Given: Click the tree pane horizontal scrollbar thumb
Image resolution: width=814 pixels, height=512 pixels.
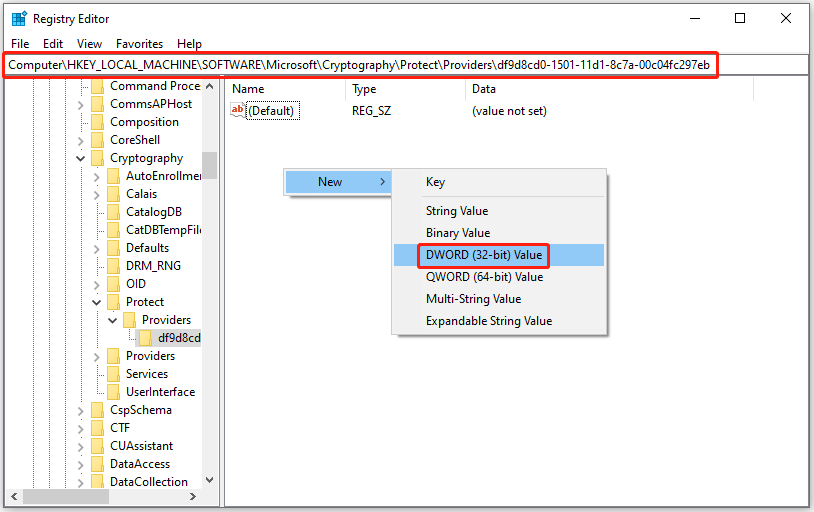Looking at the screenshot, I should (66, 496).
